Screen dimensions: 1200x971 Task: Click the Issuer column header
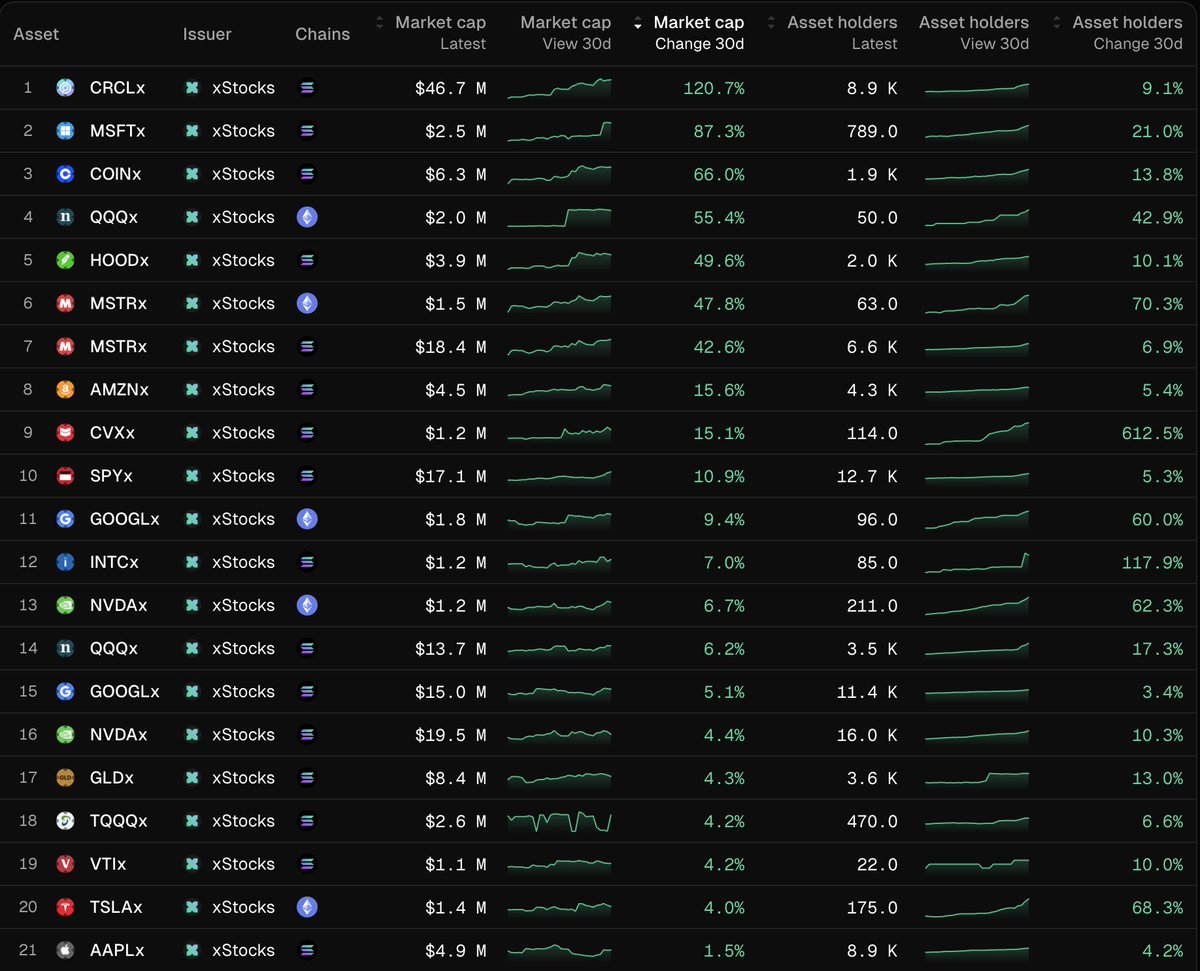coord(207,34)
